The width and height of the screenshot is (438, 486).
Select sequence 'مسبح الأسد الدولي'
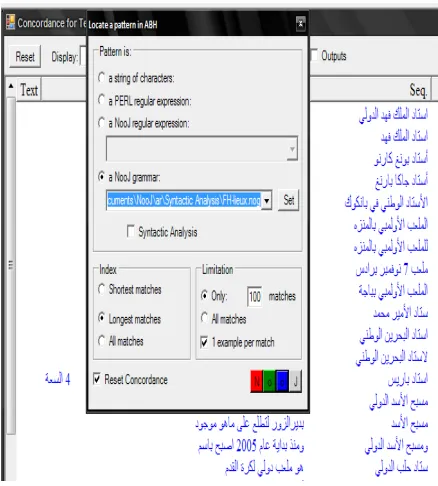399,401
